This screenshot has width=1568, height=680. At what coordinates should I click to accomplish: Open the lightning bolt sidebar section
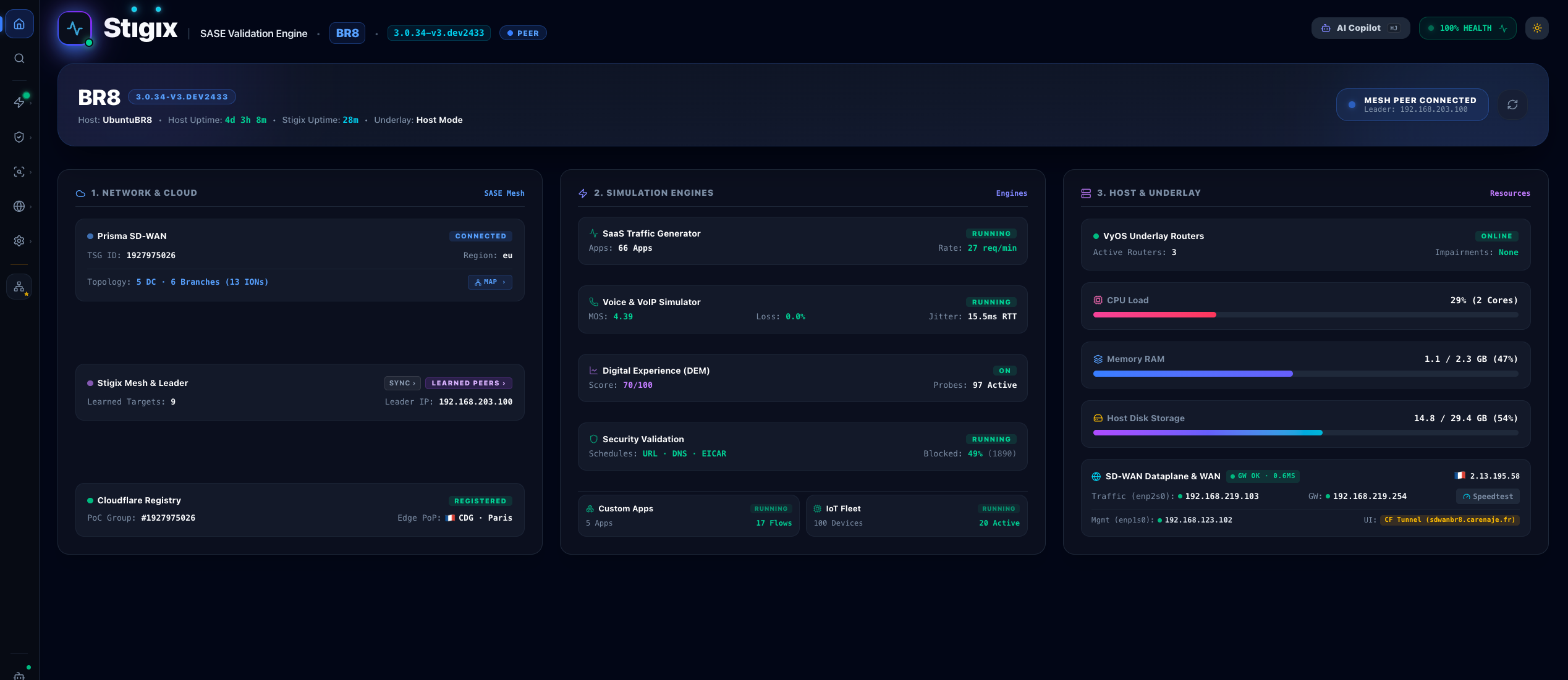19,103
